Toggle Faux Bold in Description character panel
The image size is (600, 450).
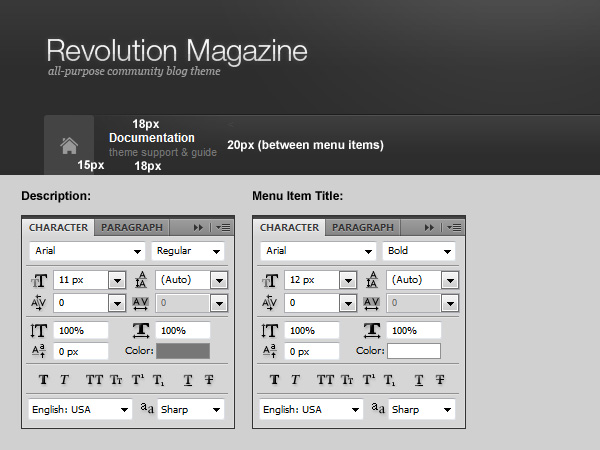point(43,380)
